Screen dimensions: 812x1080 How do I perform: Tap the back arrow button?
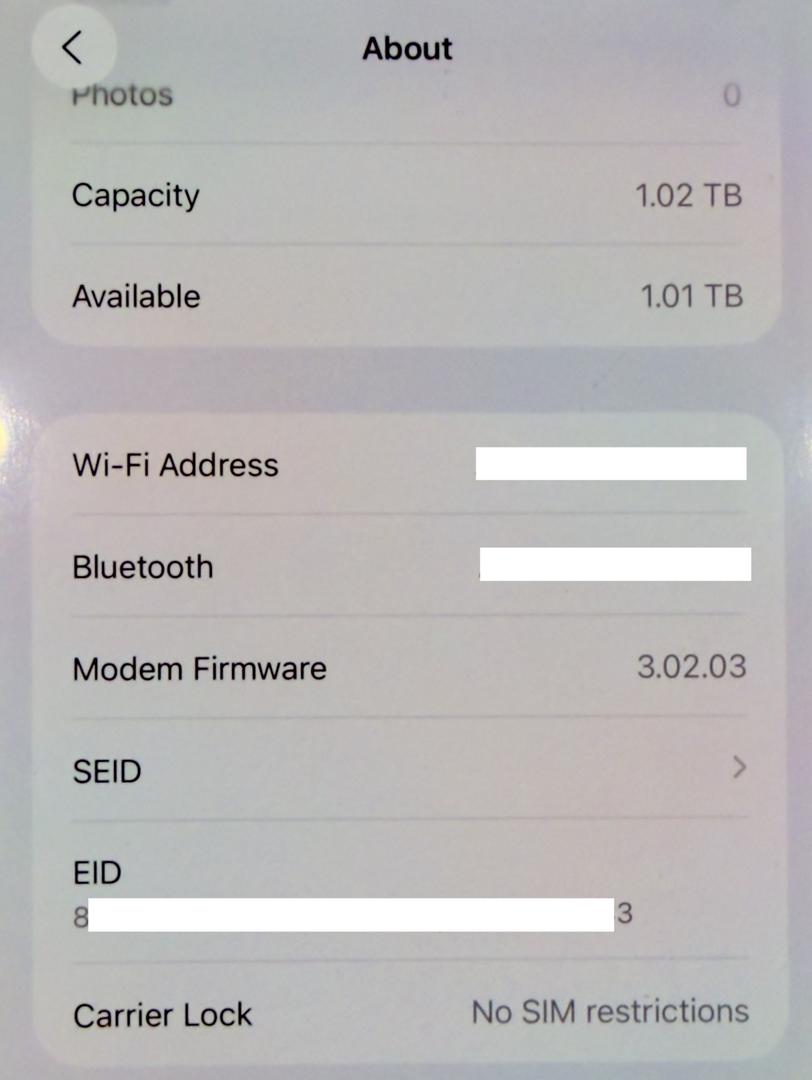73,47
